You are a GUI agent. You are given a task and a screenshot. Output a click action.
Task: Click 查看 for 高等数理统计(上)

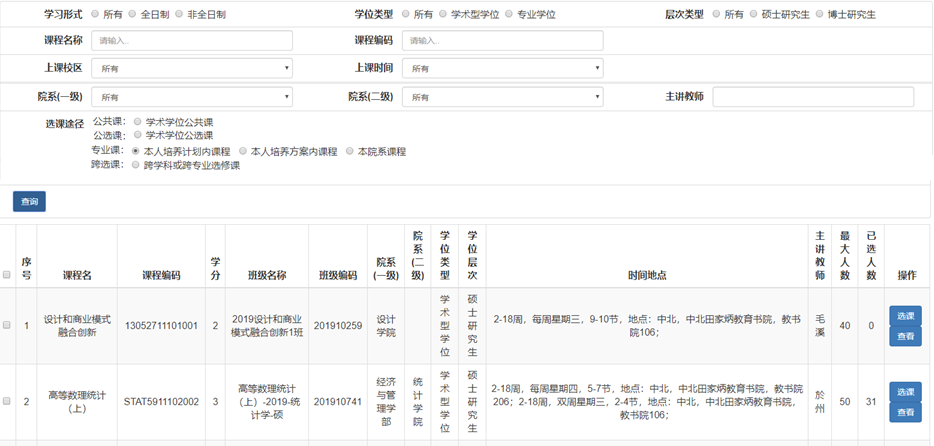point(905,412)
